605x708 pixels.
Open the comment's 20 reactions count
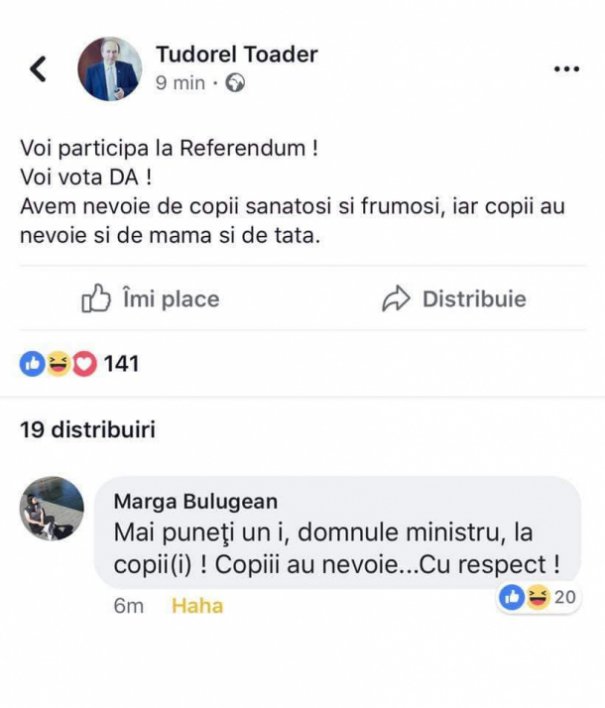[565, 598]
